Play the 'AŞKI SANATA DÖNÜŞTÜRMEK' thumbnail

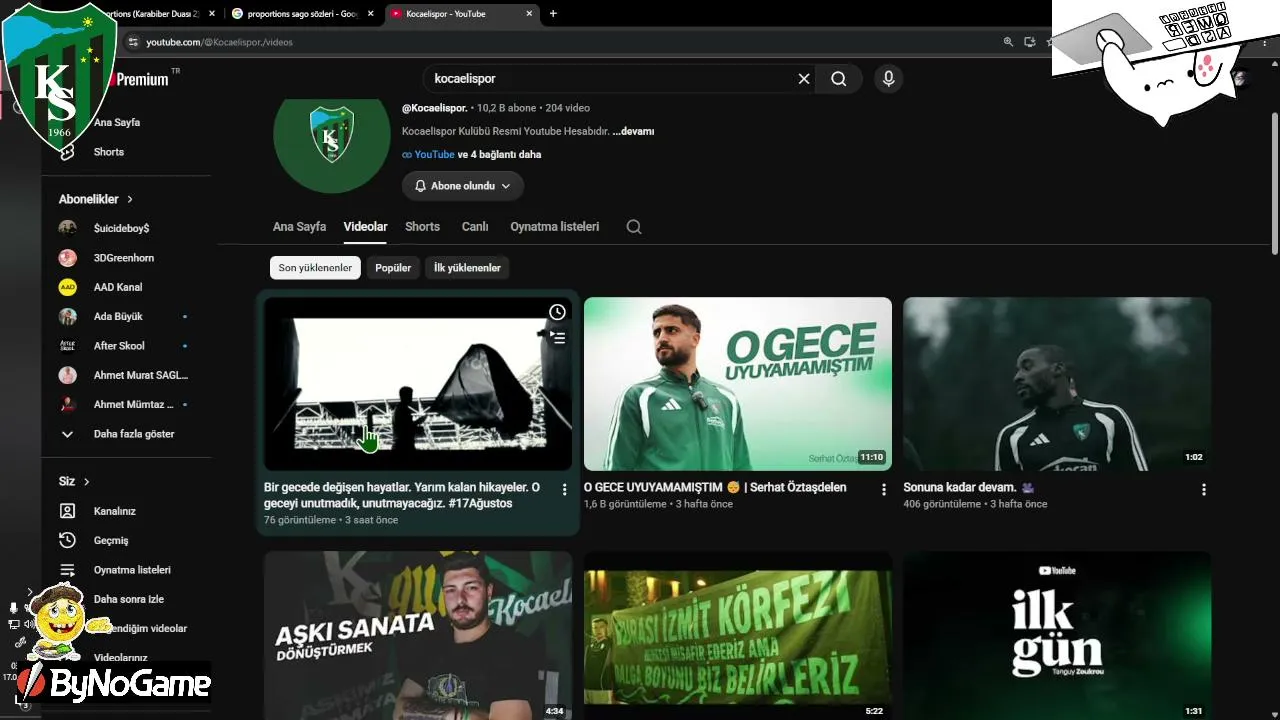418,636
